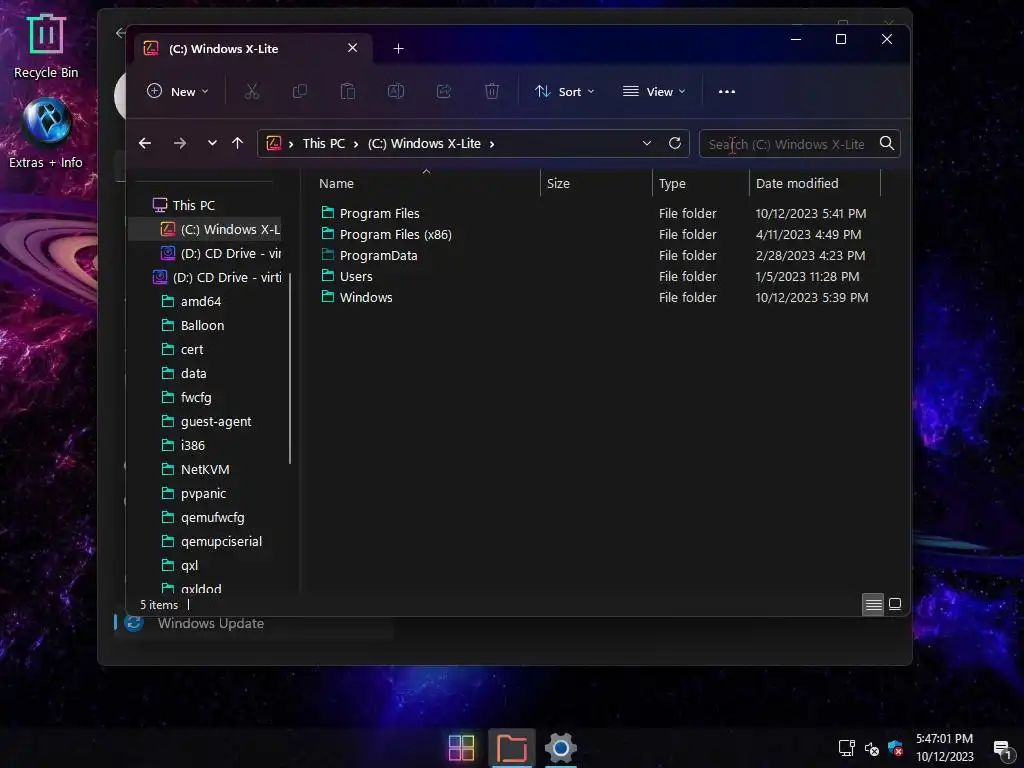Open the Windows Security tray icon
The image size is (1024, 768).
pyautogui.click(x=895, y=748)
